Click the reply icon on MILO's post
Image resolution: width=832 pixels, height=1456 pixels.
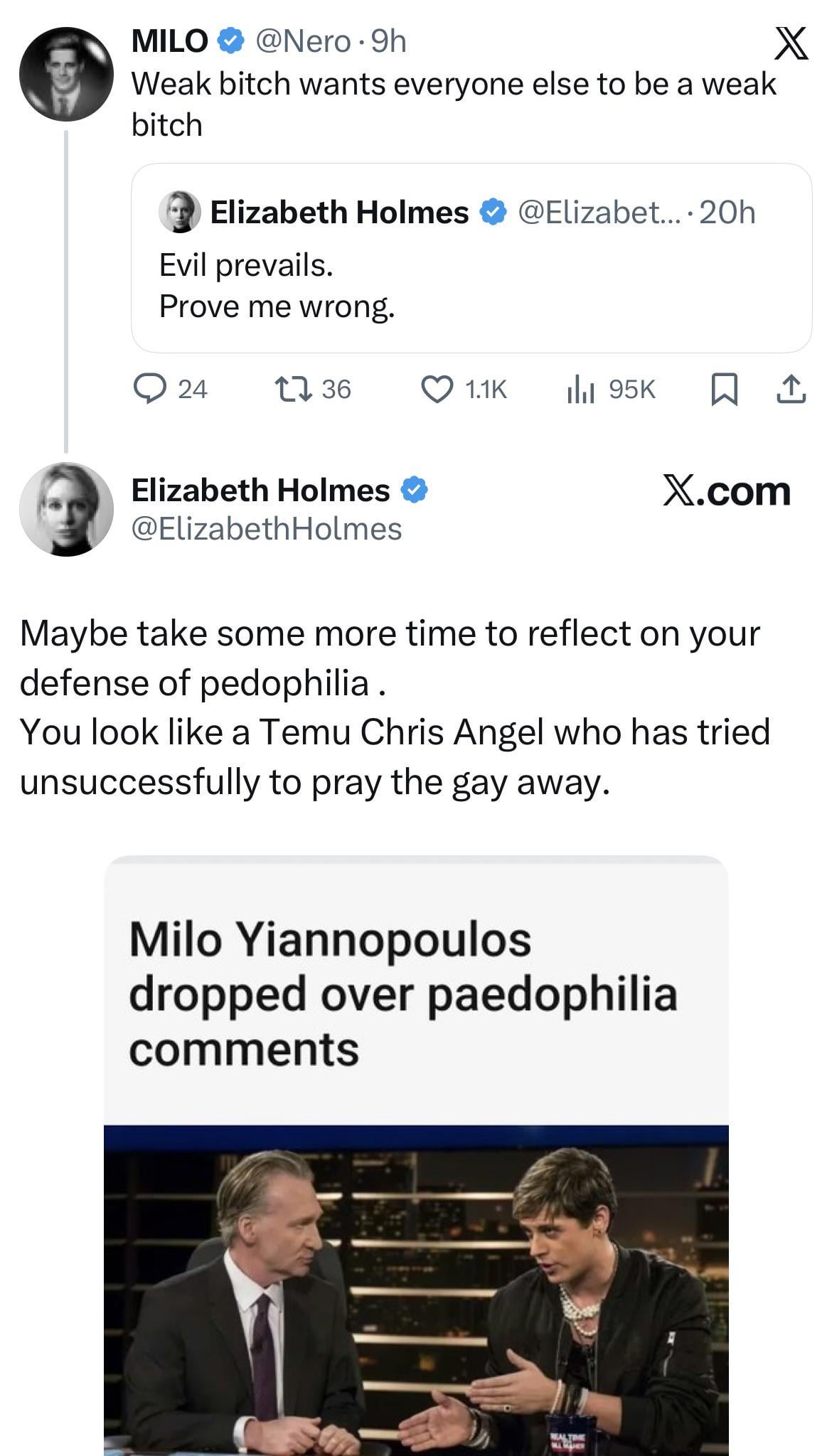click(149, 389)
